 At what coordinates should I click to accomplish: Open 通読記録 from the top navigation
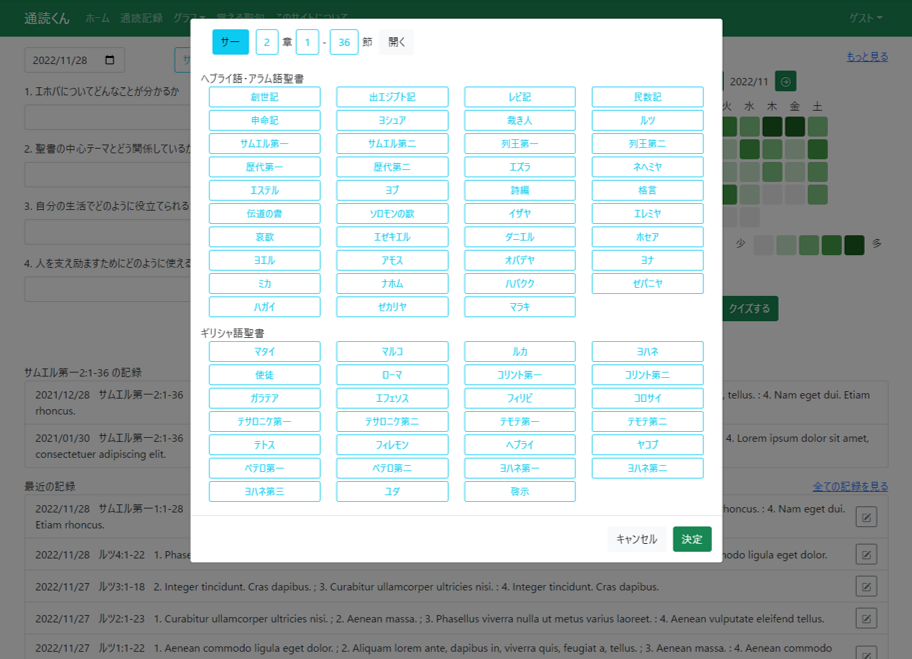(141, 18)
